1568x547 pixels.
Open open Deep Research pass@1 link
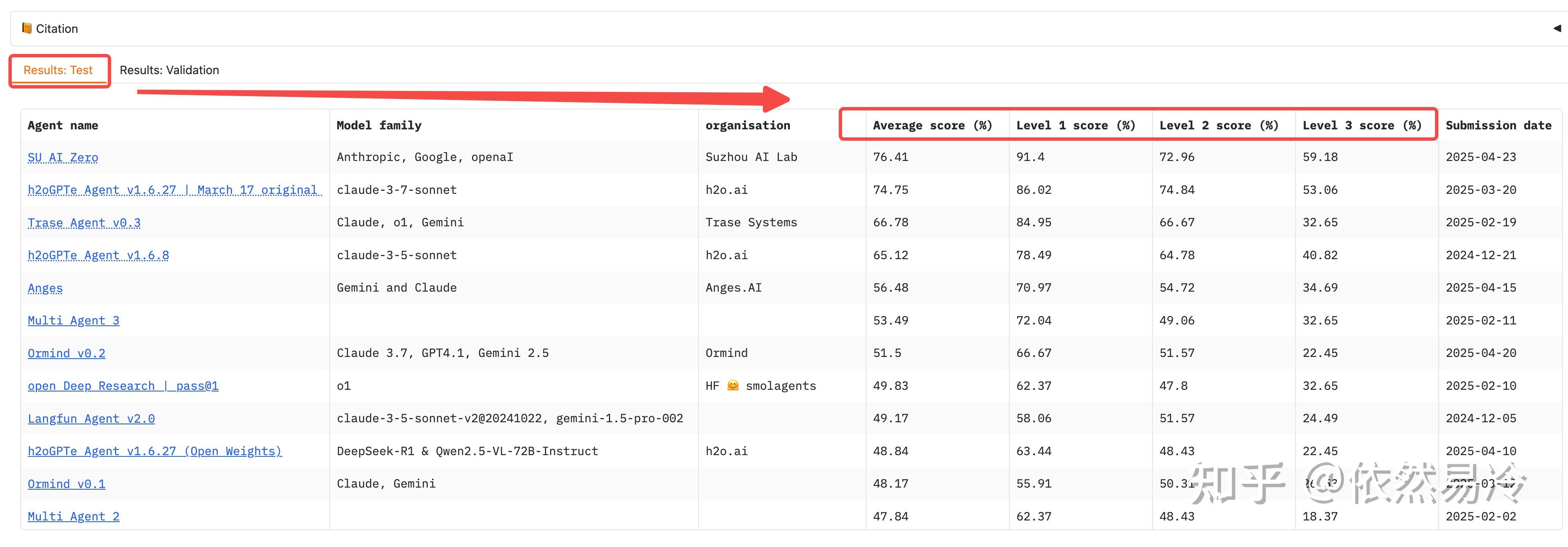tap(123, 386)
